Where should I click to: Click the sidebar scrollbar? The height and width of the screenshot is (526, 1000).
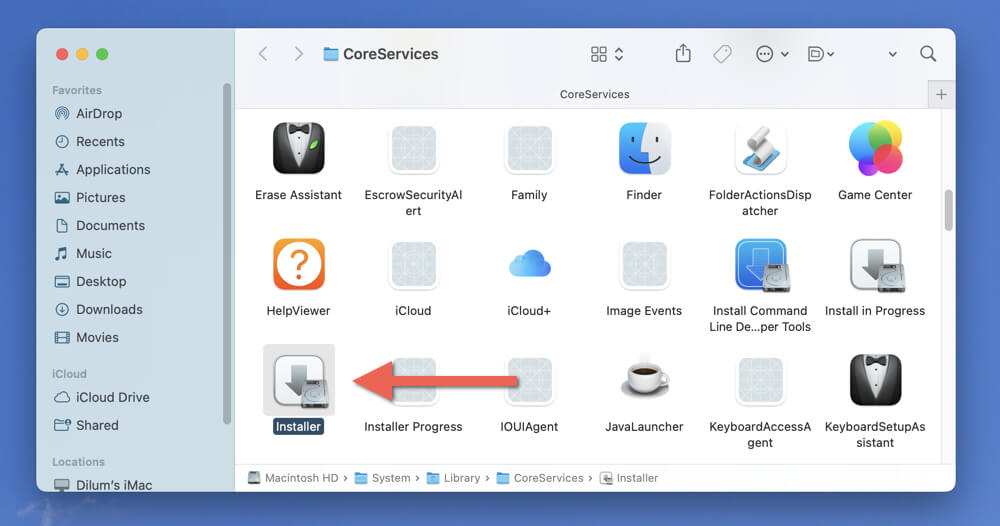pyautogui.click(x=227, y=254)
